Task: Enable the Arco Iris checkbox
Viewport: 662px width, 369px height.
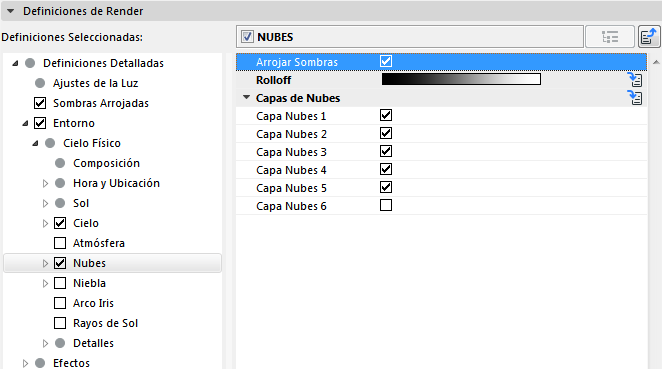Action: (x=60, y=303)
